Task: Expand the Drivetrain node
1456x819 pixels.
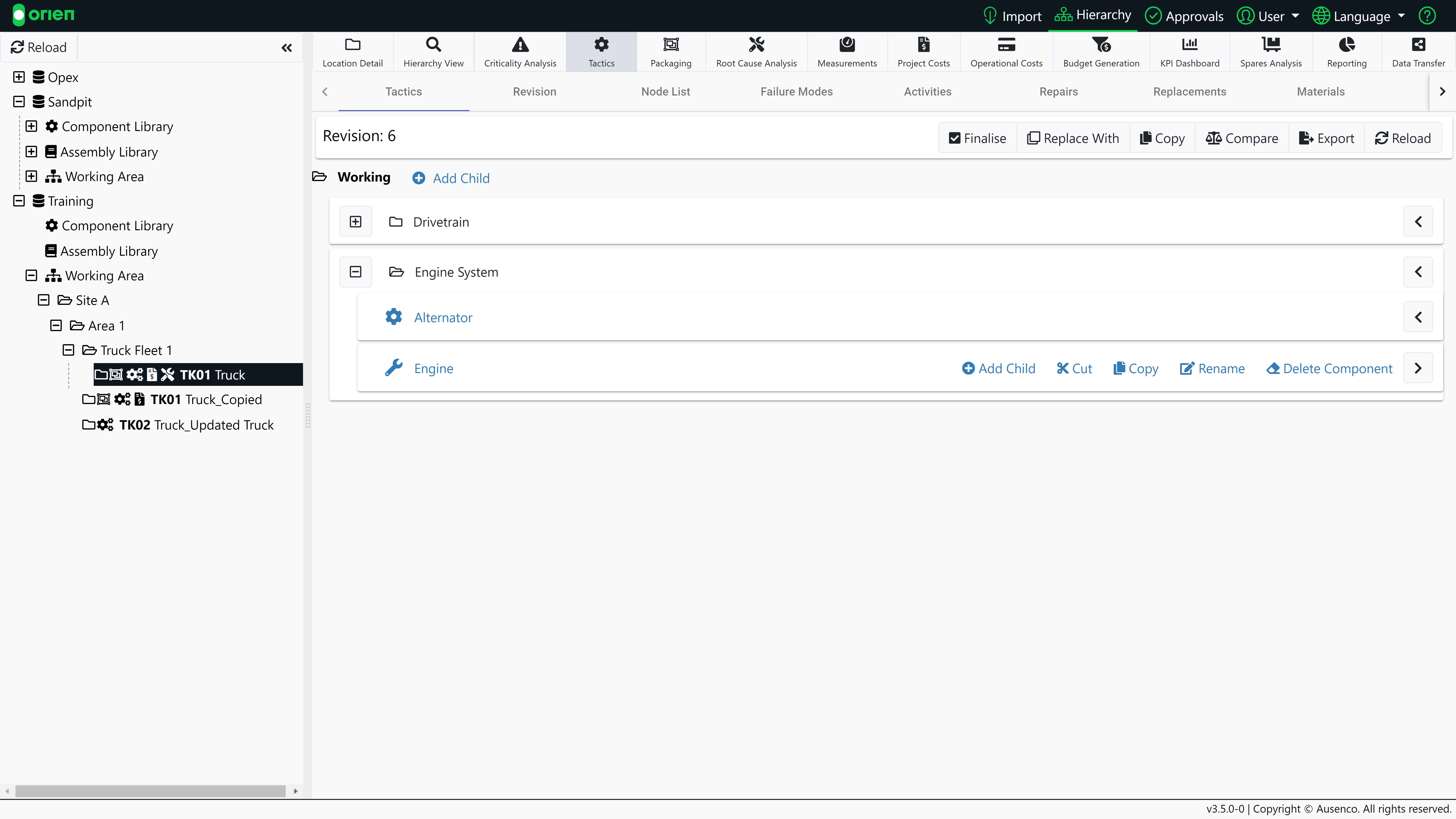Action: pos(356,222)
